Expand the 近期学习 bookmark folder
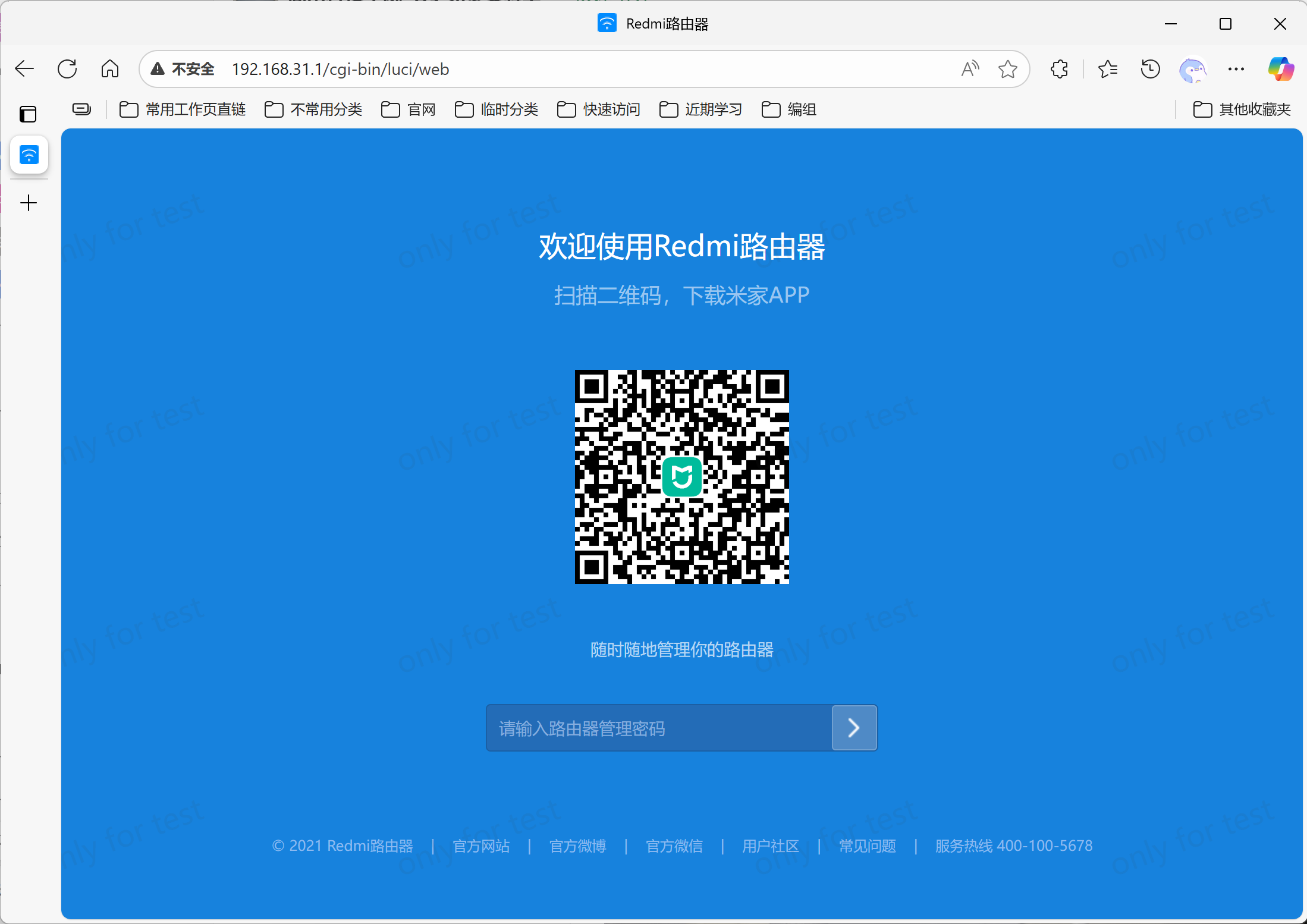Screen dimensions: 1307x924 [701, 109]
